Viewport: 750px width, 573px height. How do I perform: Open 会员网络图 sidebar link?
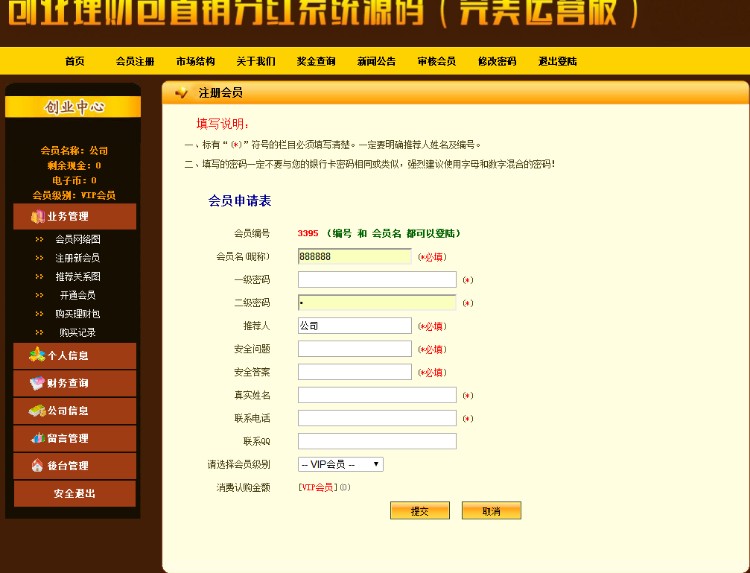click(77, 239)
